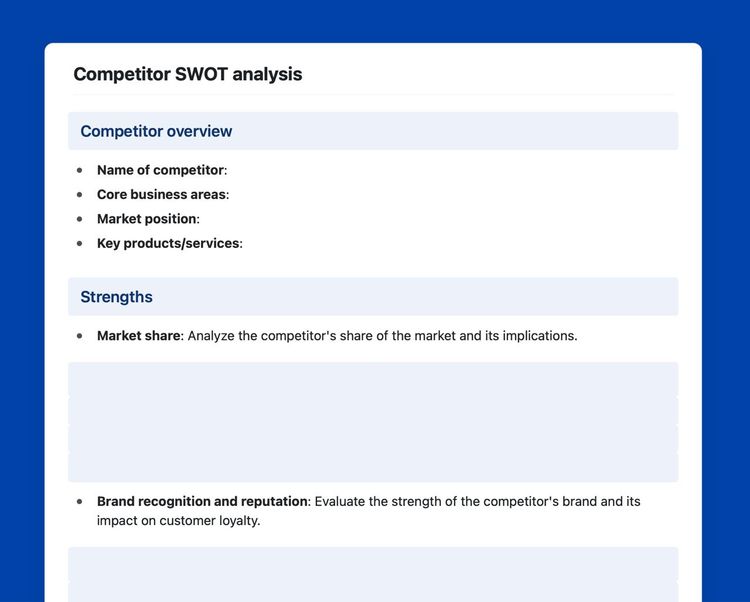Screen dimensions: 750x602
Task: Click third empty row below Market share
Action: pyautogui.click(x=373, y=439)
